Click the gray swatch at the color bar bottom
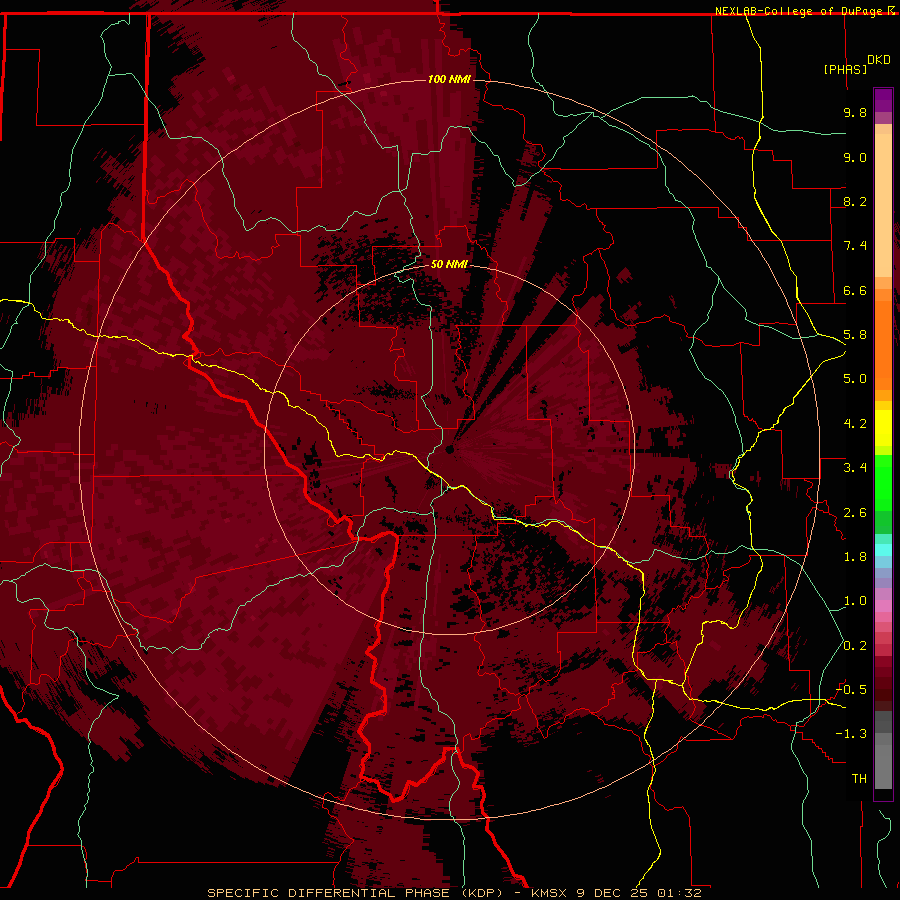The image size is (900, 900). point(883,766)
